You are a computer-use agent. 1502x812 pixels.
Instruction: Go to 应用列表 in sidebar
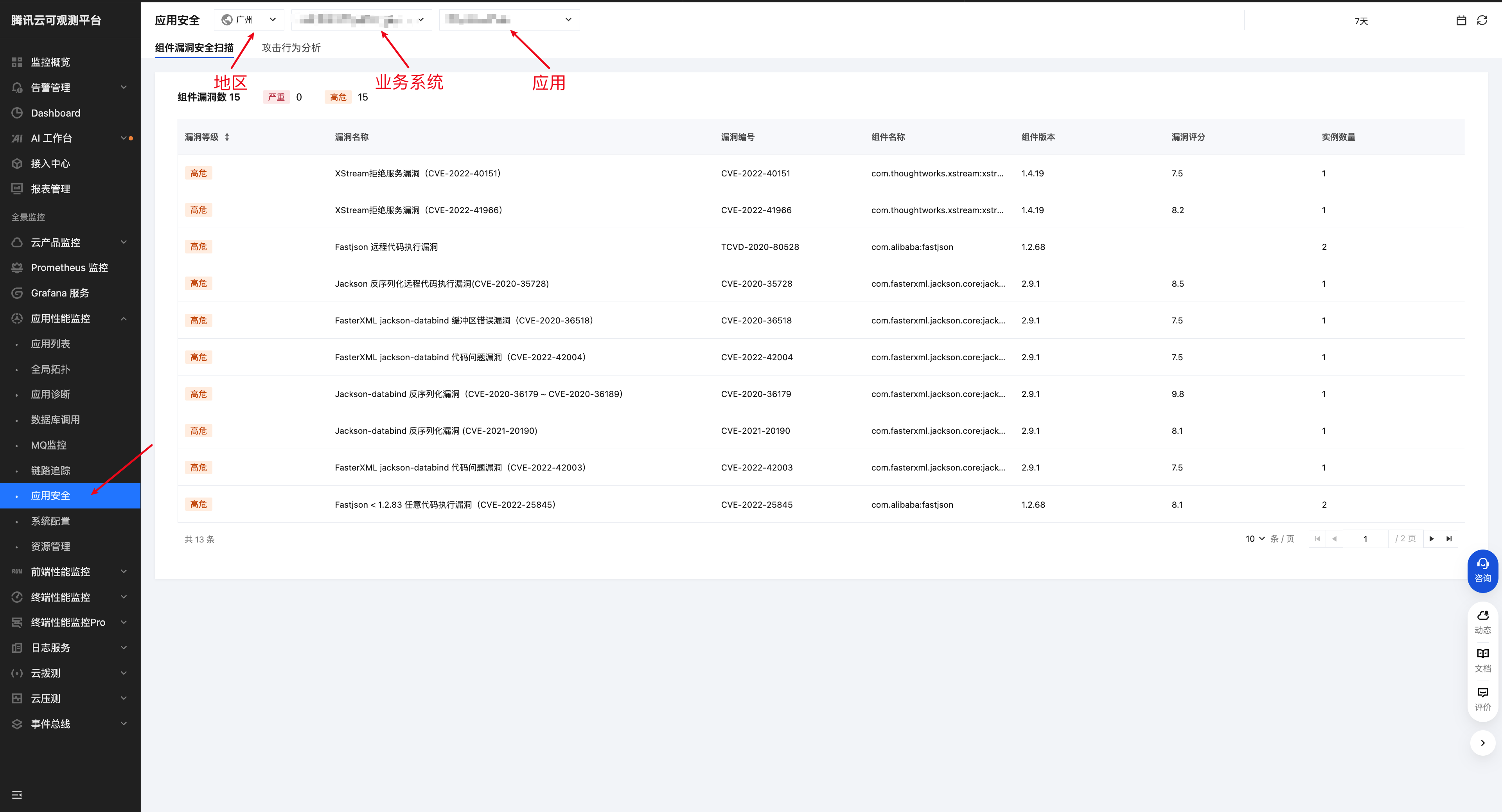[51, 344]
